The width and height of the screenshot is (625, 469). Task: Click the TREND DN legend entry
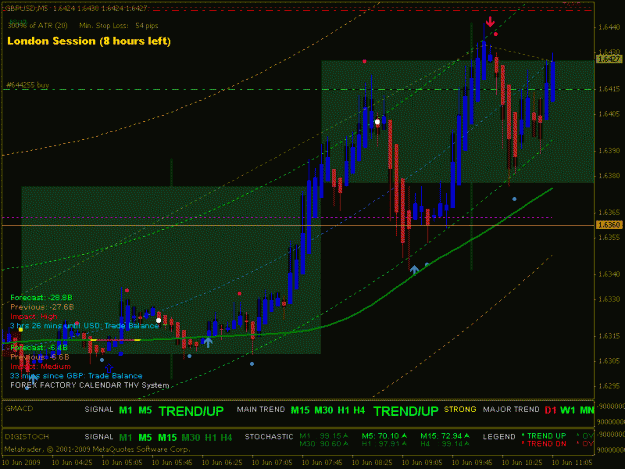point(544,444)
